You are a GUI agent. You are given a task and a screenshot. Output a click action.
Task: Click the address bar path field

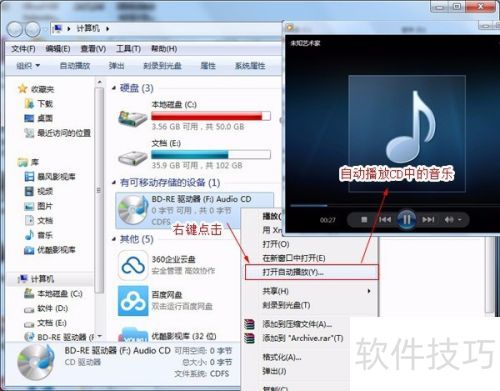167,29
